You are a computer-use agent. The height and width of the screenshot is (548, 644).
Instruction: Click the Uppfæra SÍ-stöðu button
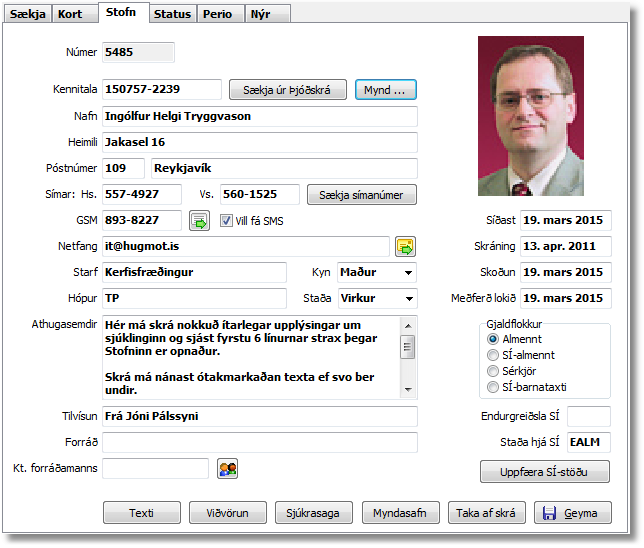pyautogui.click(x=545, y=472)
